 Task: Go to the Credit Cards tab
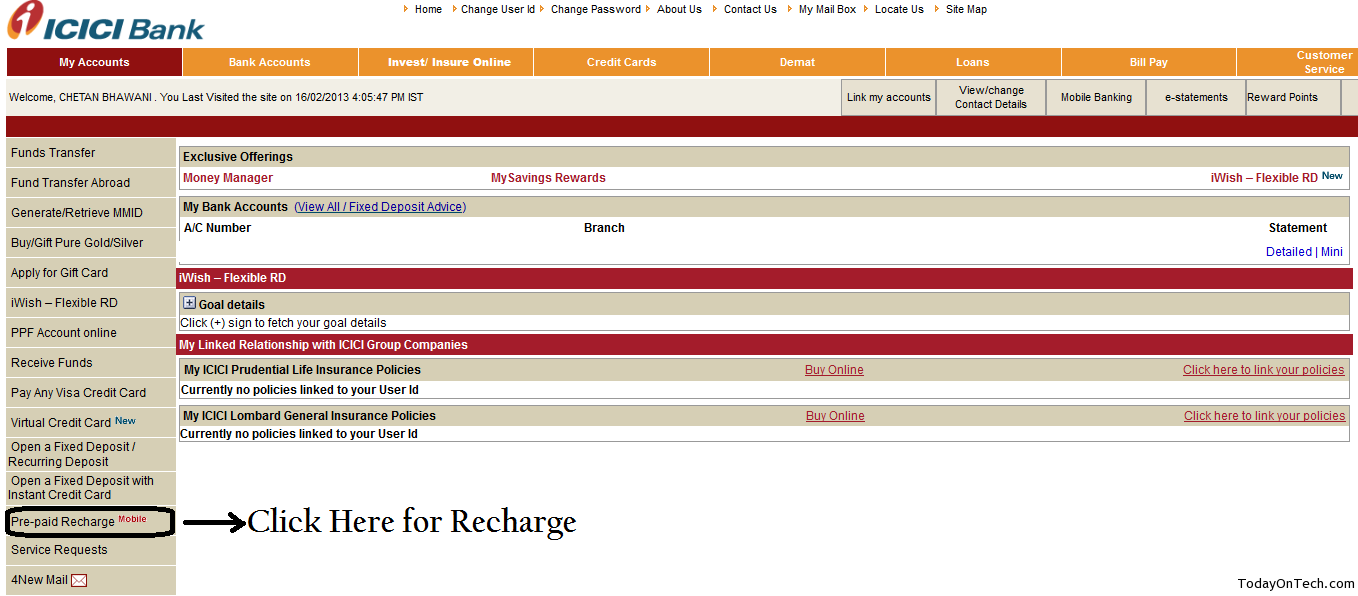click(621, 62)
